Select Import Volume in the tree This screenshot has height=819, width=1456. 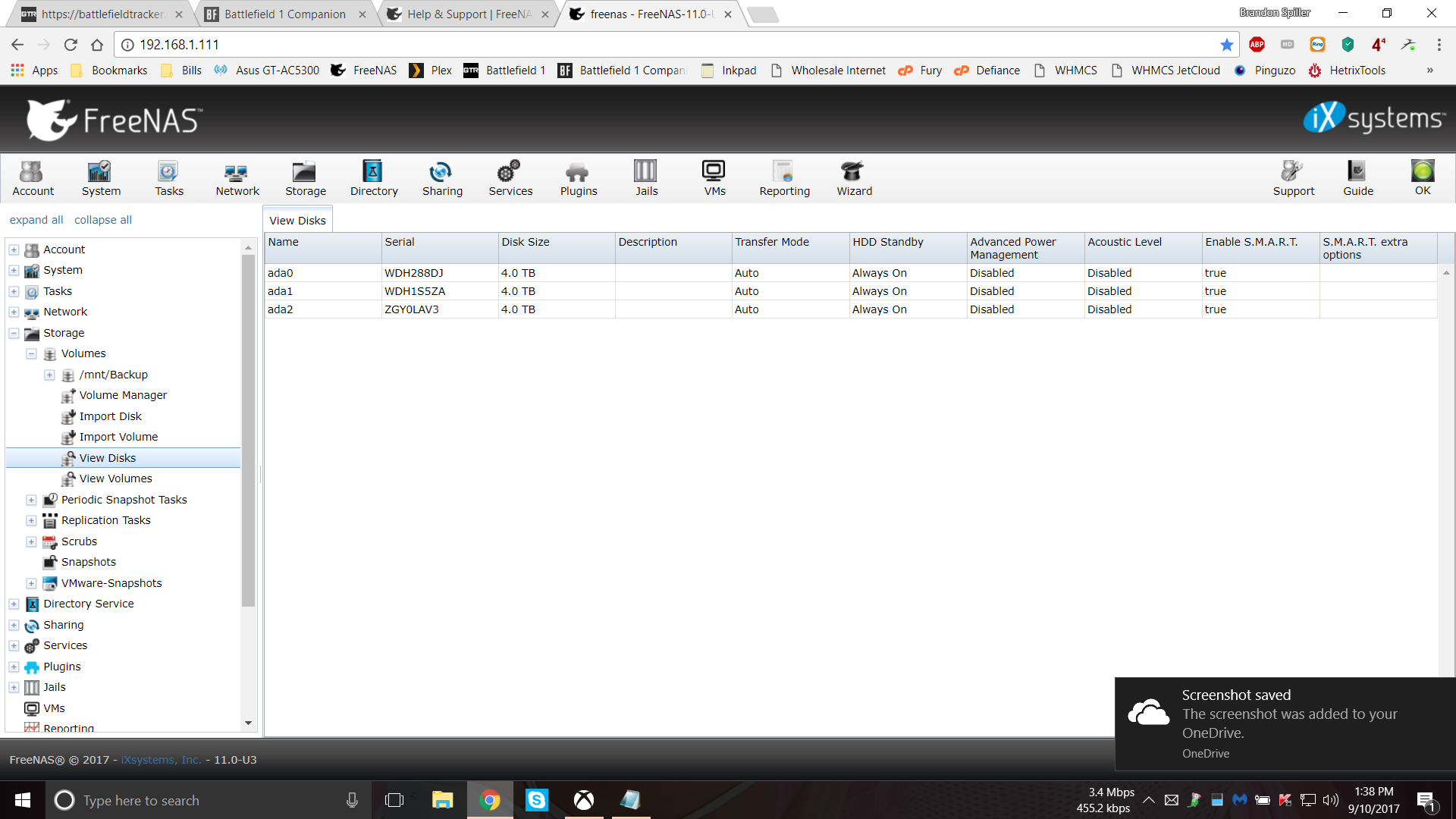click(x=118, y=437)
